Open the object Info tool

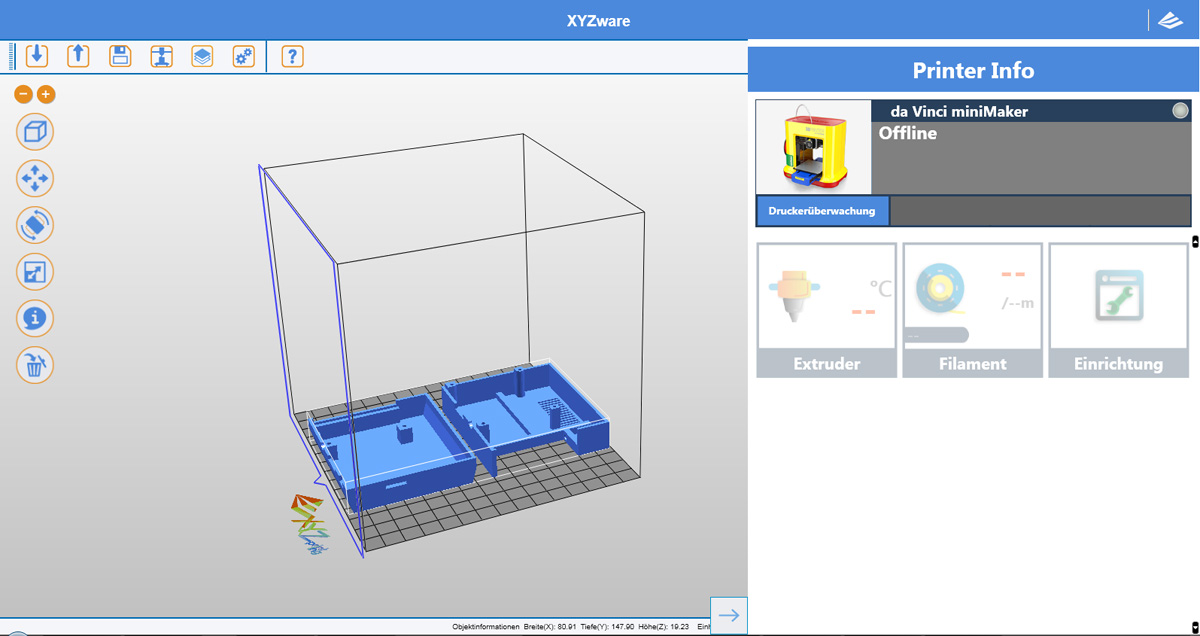(35, 318)
